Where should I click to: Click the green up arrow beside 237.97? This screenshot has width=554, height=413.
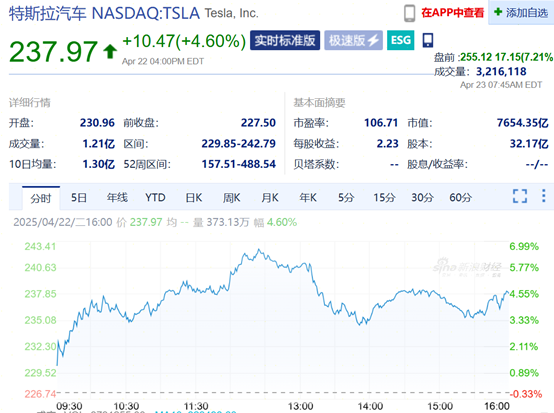tap(110, 51)
